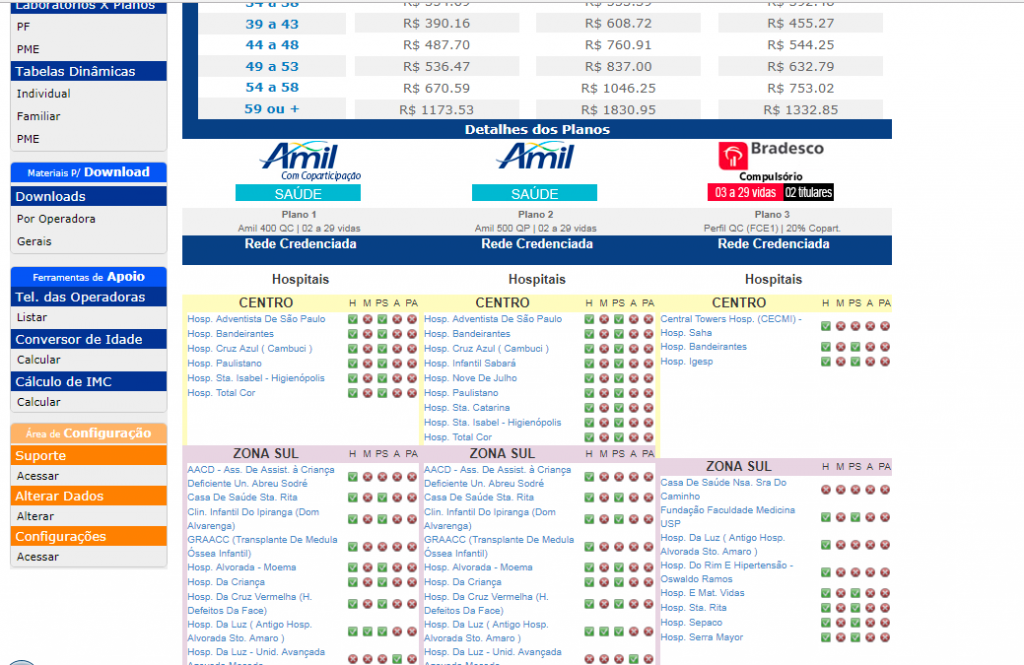Click Plano 2 Hosp. Infantil Sabará H checkmark
Viewport: 1024px width, 665px height.
pos(589,364)
